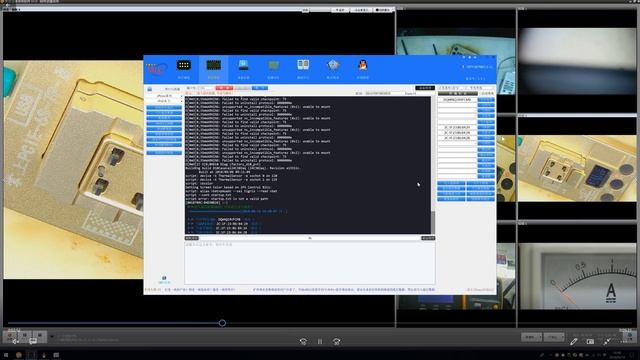Image resolution: width=640 pixels, height=360 pixels.
Task: Open the Windows Start button
Action: click(x=6, y=355)
